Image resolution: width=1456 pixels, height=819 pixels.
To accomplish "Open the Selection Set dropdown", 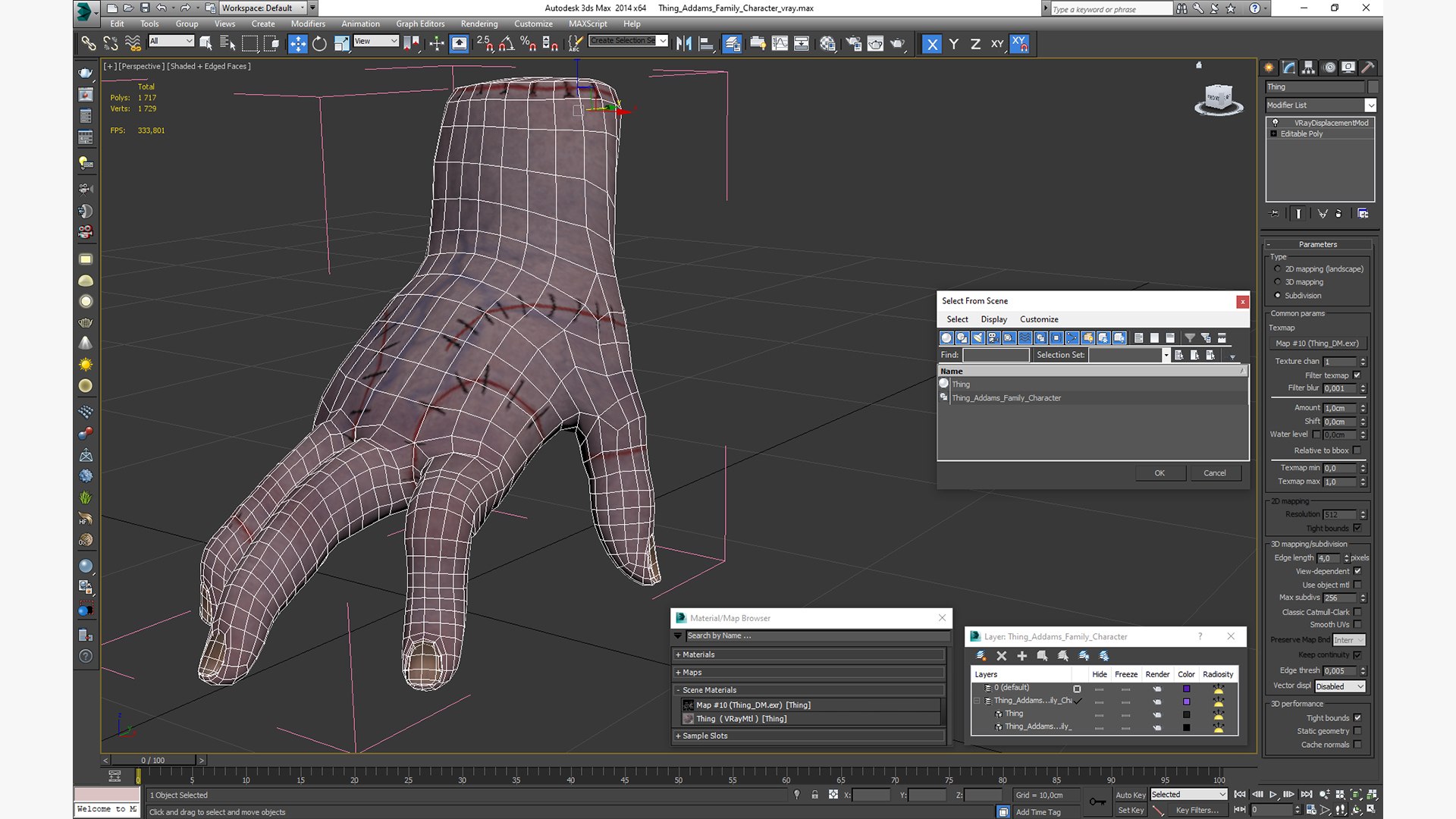I will click(x=1165, y=355).
